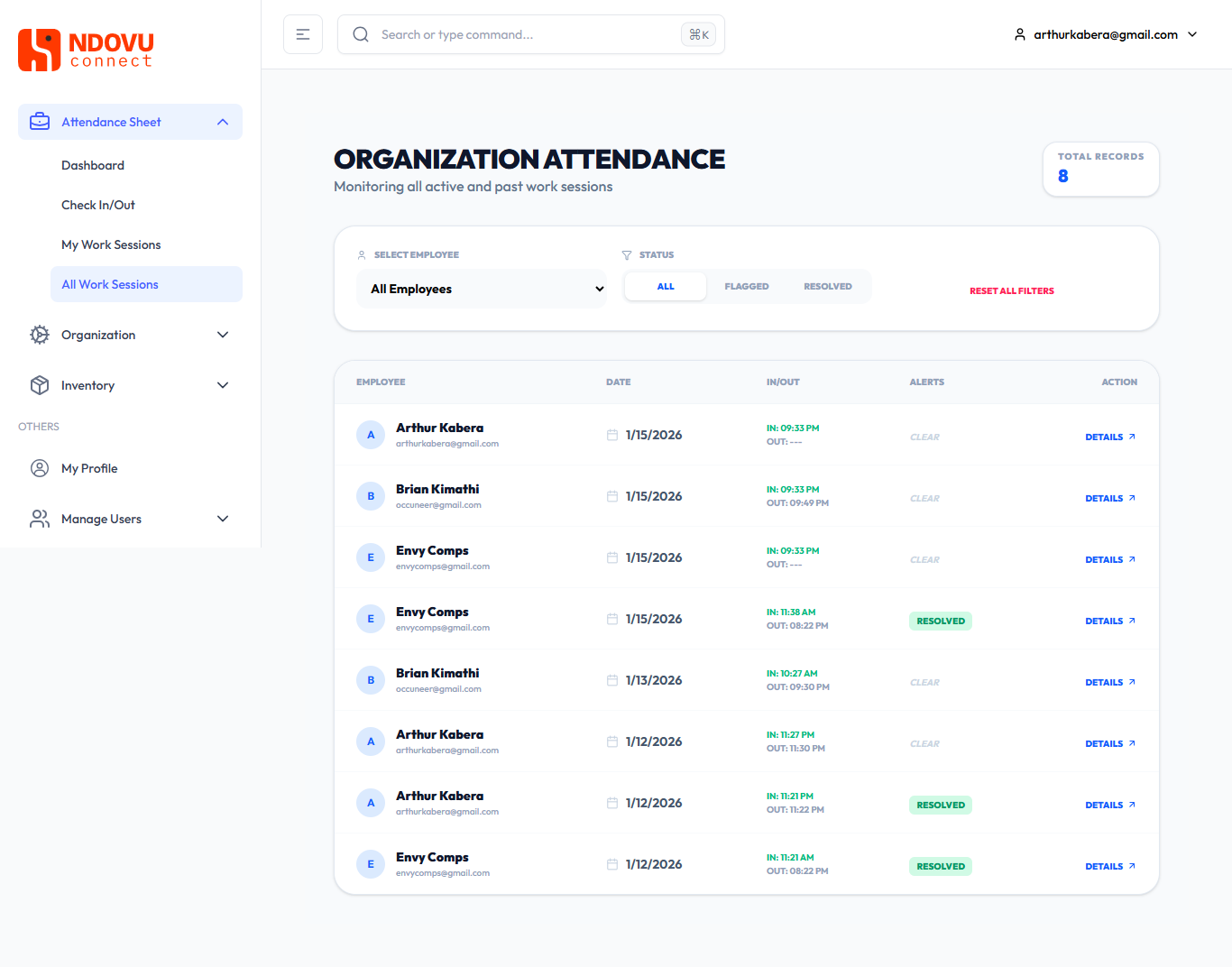This screenshot has height=967, width=1232.
Task: Click Reset All Filters
Action: pyautogui.click(x=1011, y=290)
